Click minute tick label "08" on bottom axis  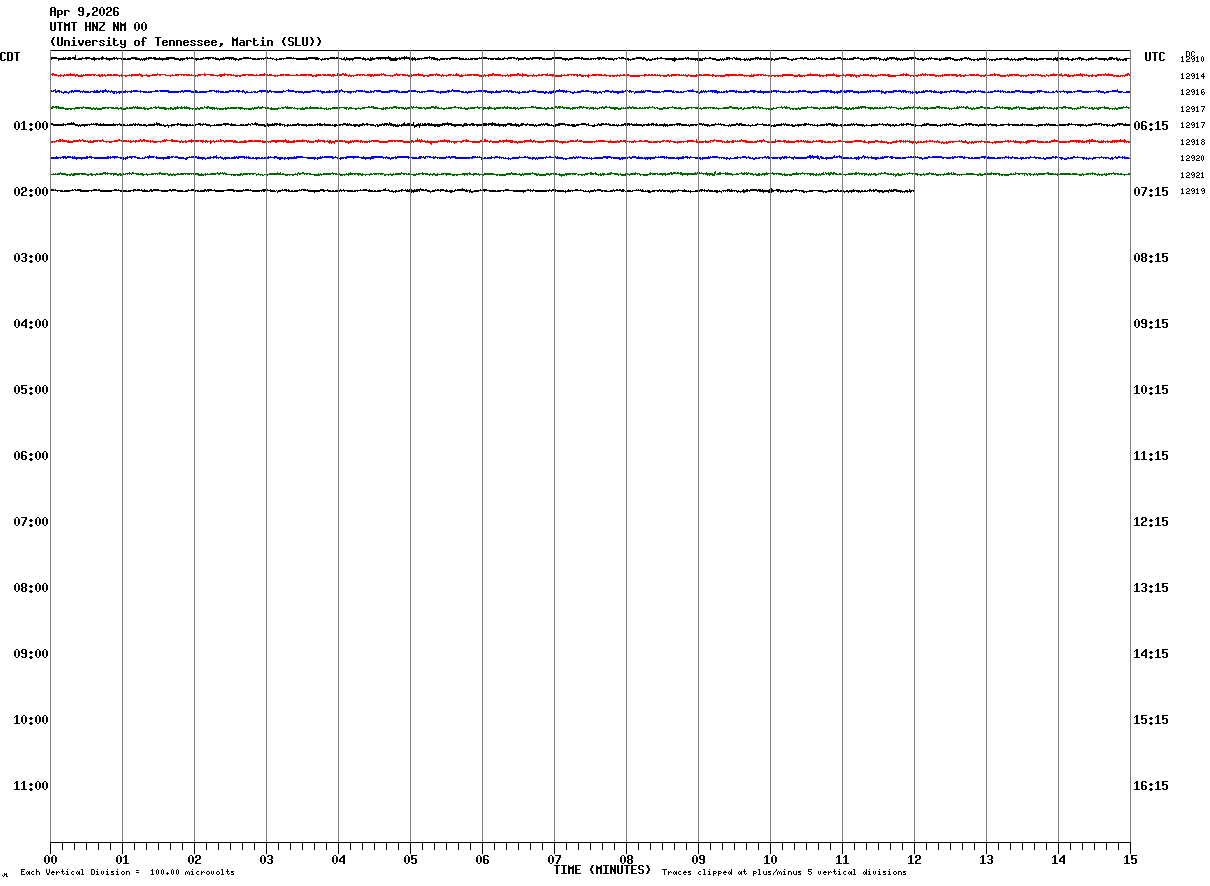coord(626,860)
